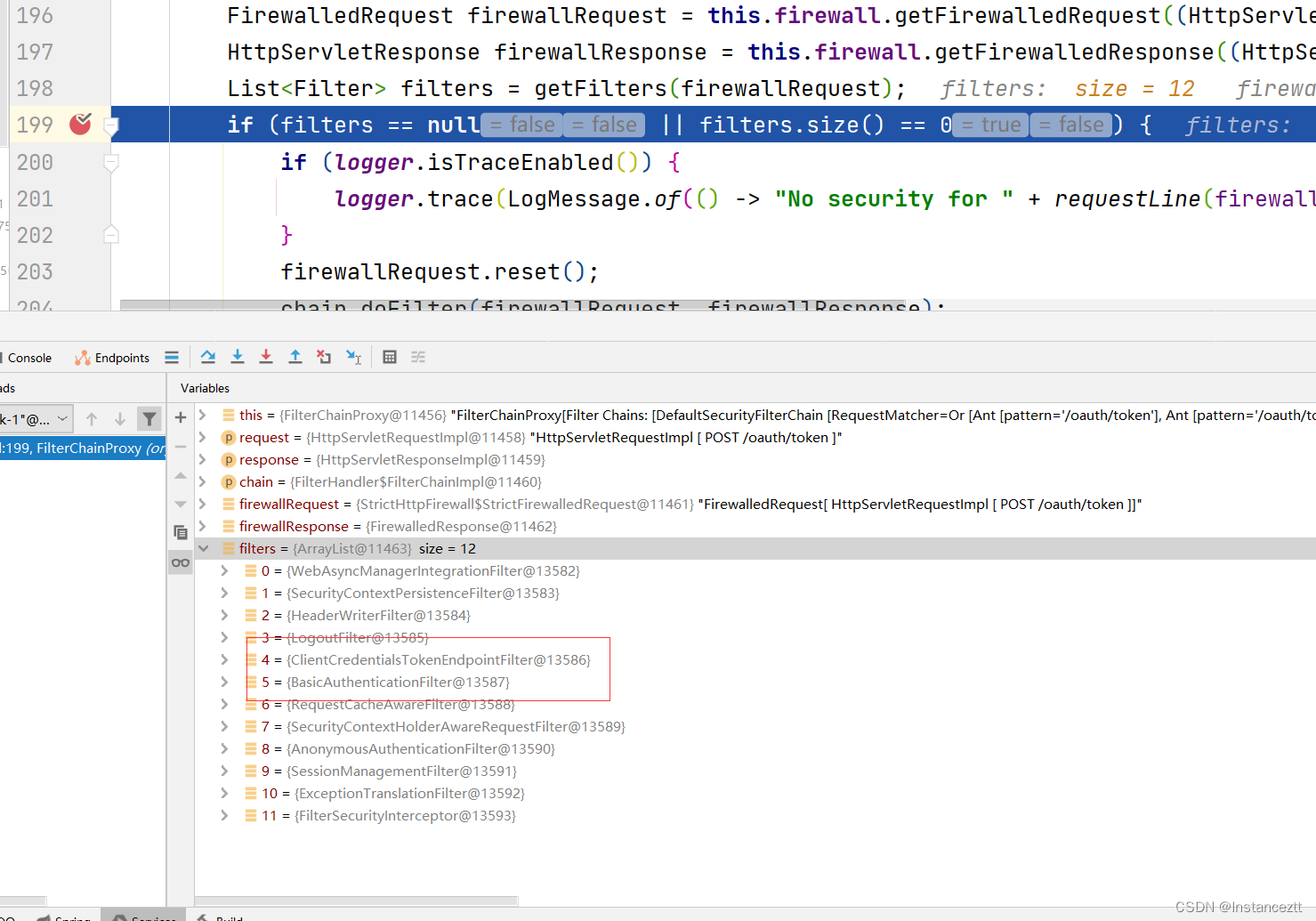1316x921 pixels.
Task: Place cursor on firewallRequest.reset() line
Action: coord(440,271)
